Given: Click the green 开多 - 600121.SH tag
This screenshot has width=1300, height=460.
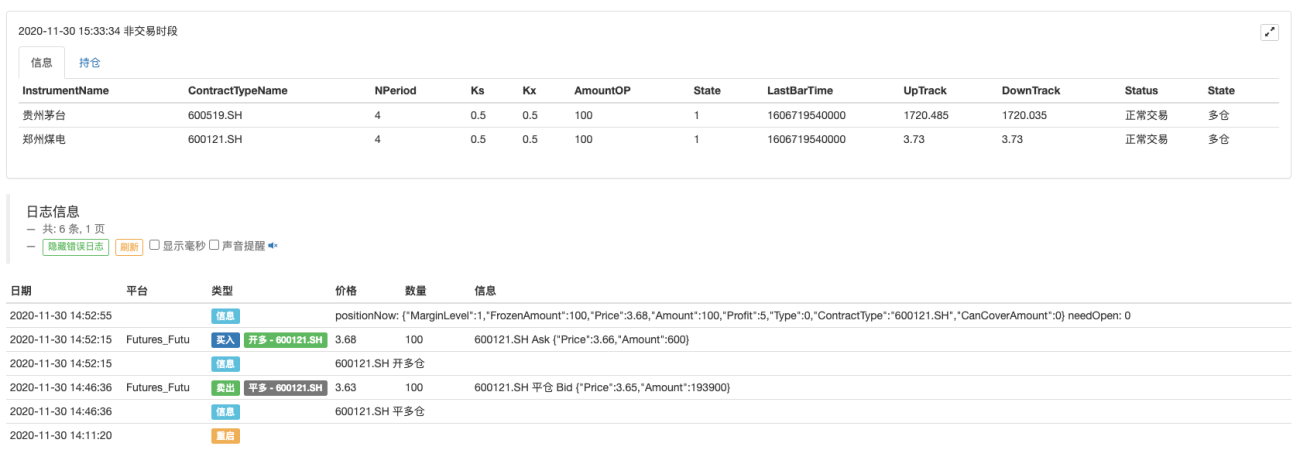Looking at the screenshot, I should click(285, 340).
